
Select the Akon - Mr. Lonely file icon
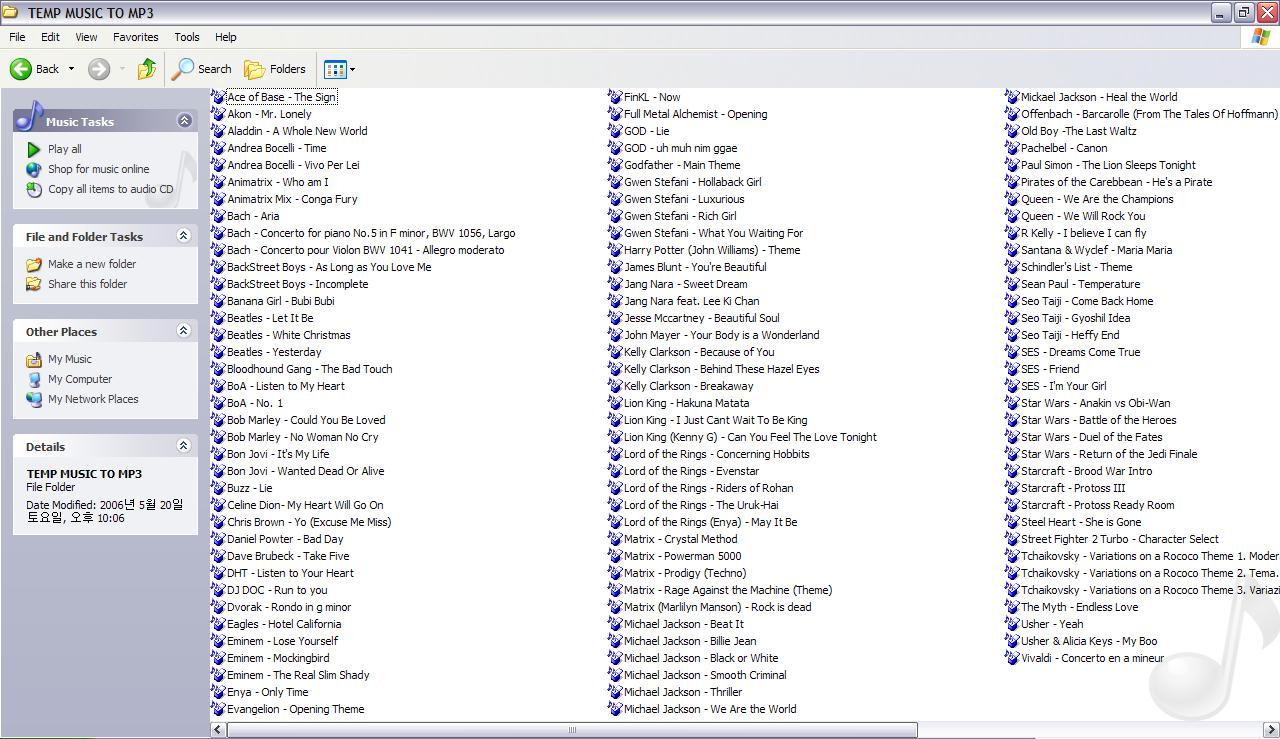coord(218,114)
